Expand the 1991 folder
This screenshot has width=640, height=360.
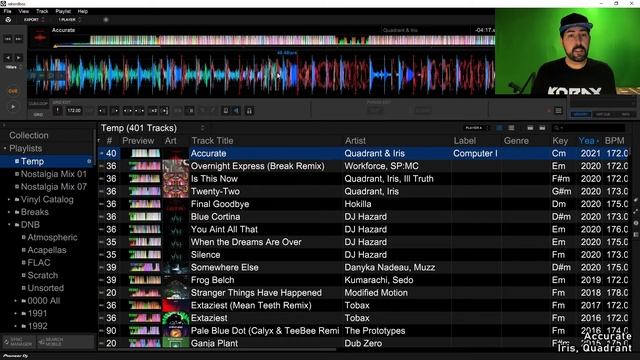click(x=16, y=313)
